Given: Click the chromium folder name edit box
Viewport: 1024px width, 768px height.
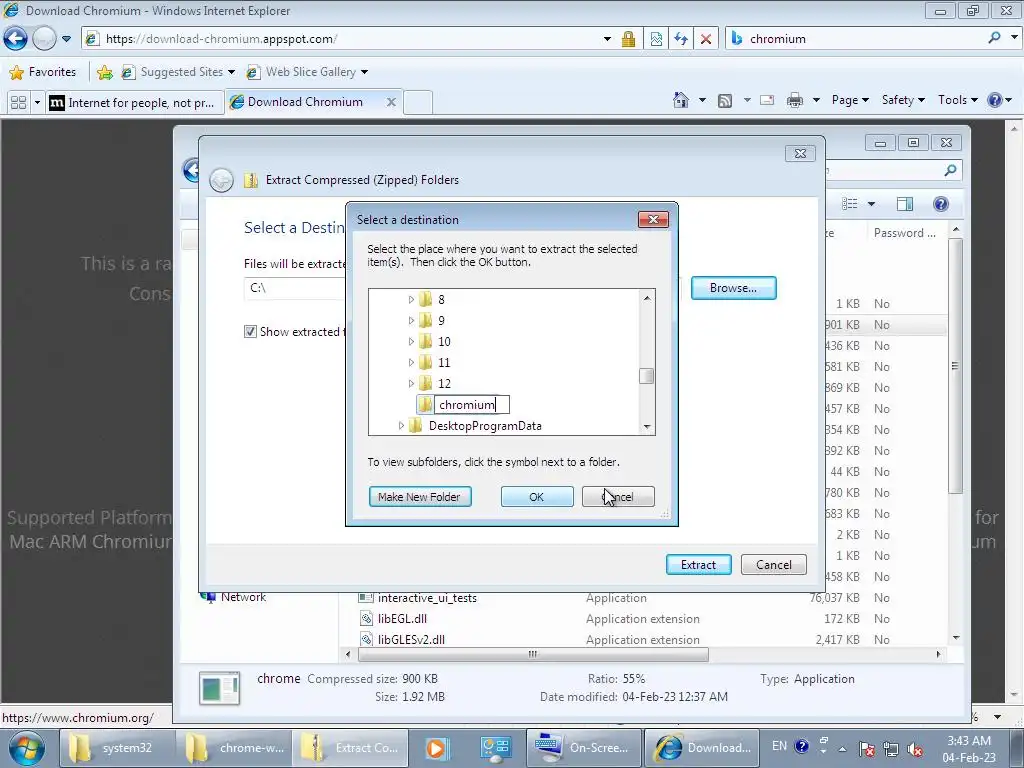Looking at the screenshot, I should pos(472,405).
